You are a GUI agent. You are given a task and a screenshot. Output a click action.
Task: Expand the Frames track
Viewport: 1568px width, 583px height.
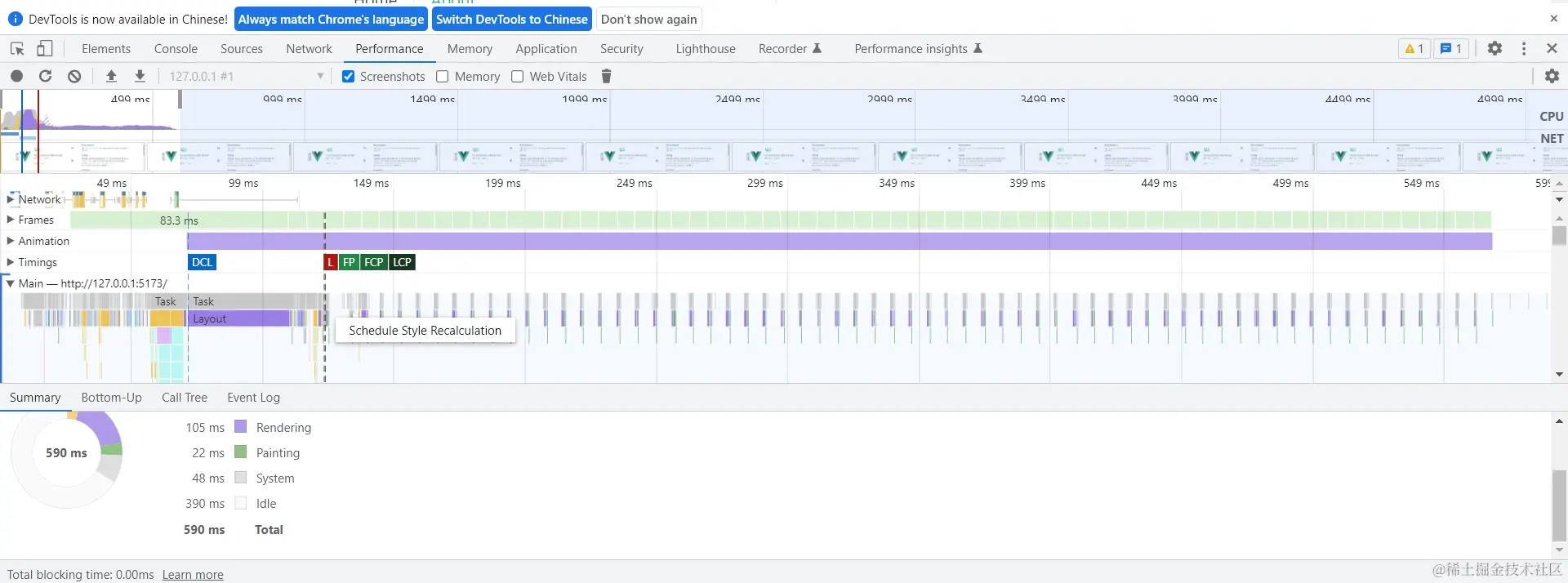tap(11, 220)
